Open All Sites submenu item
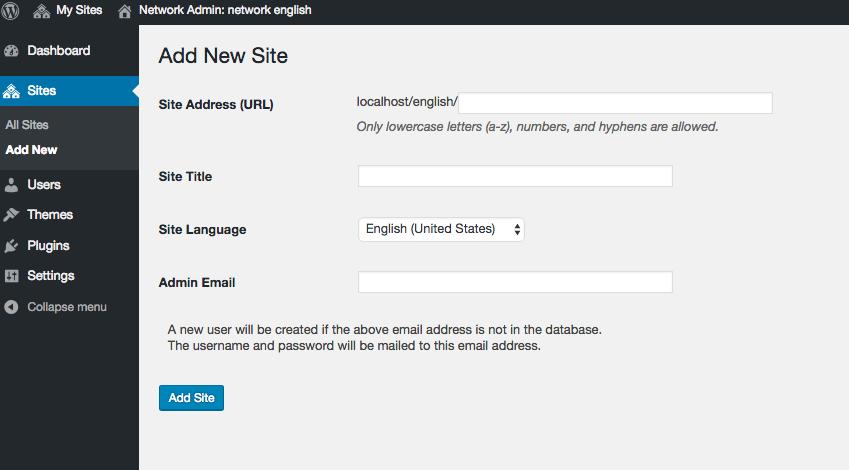Image resolution: width=849 pixels, height=470 pixels. coord(27,125)
